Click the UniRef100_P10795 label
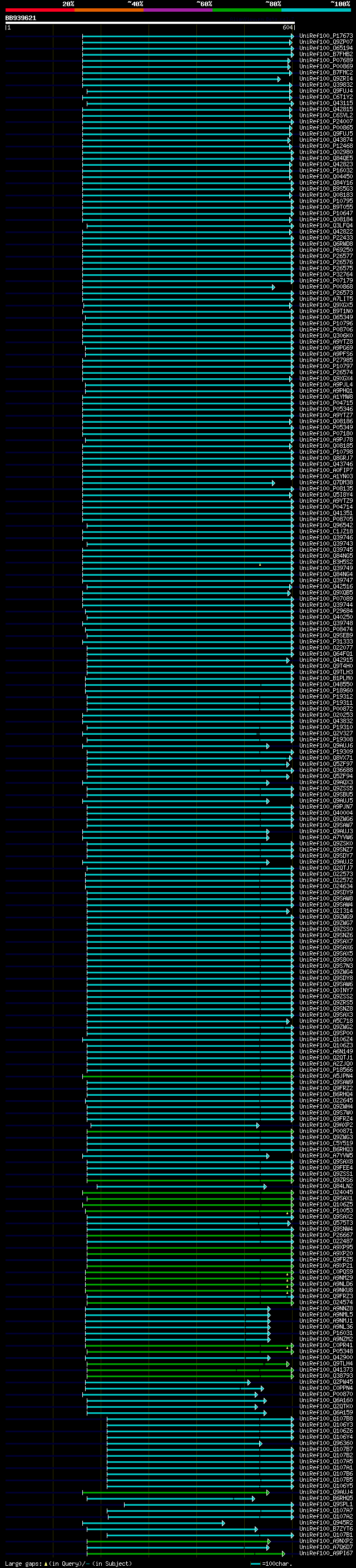356x1568 pixels. point(326,201)
